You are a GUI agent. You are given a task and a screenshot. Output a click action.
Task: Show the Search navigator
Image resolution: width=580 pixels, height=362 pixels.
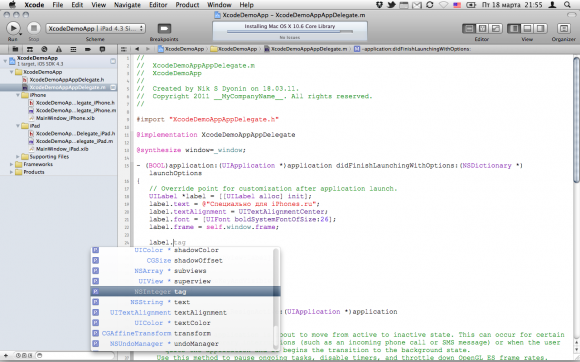click(x=44, y=49)
